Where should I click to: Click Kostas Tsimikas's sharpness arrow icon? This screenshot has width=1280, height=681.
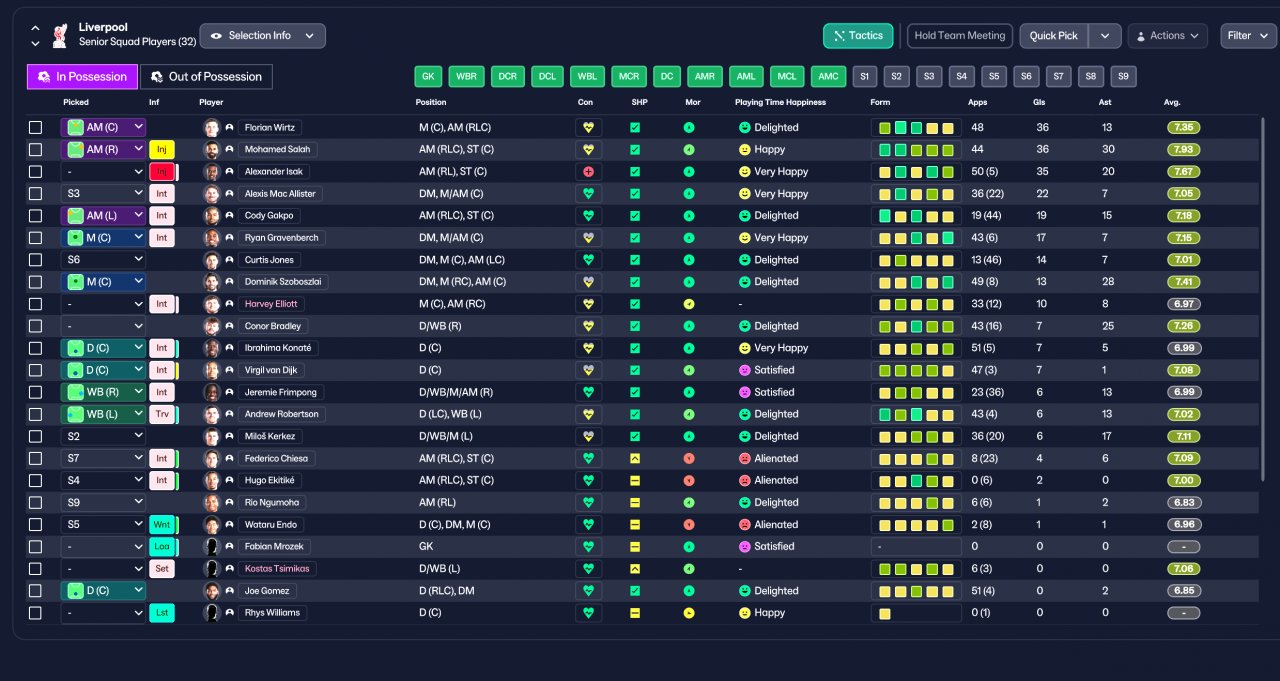pos(634,569)
